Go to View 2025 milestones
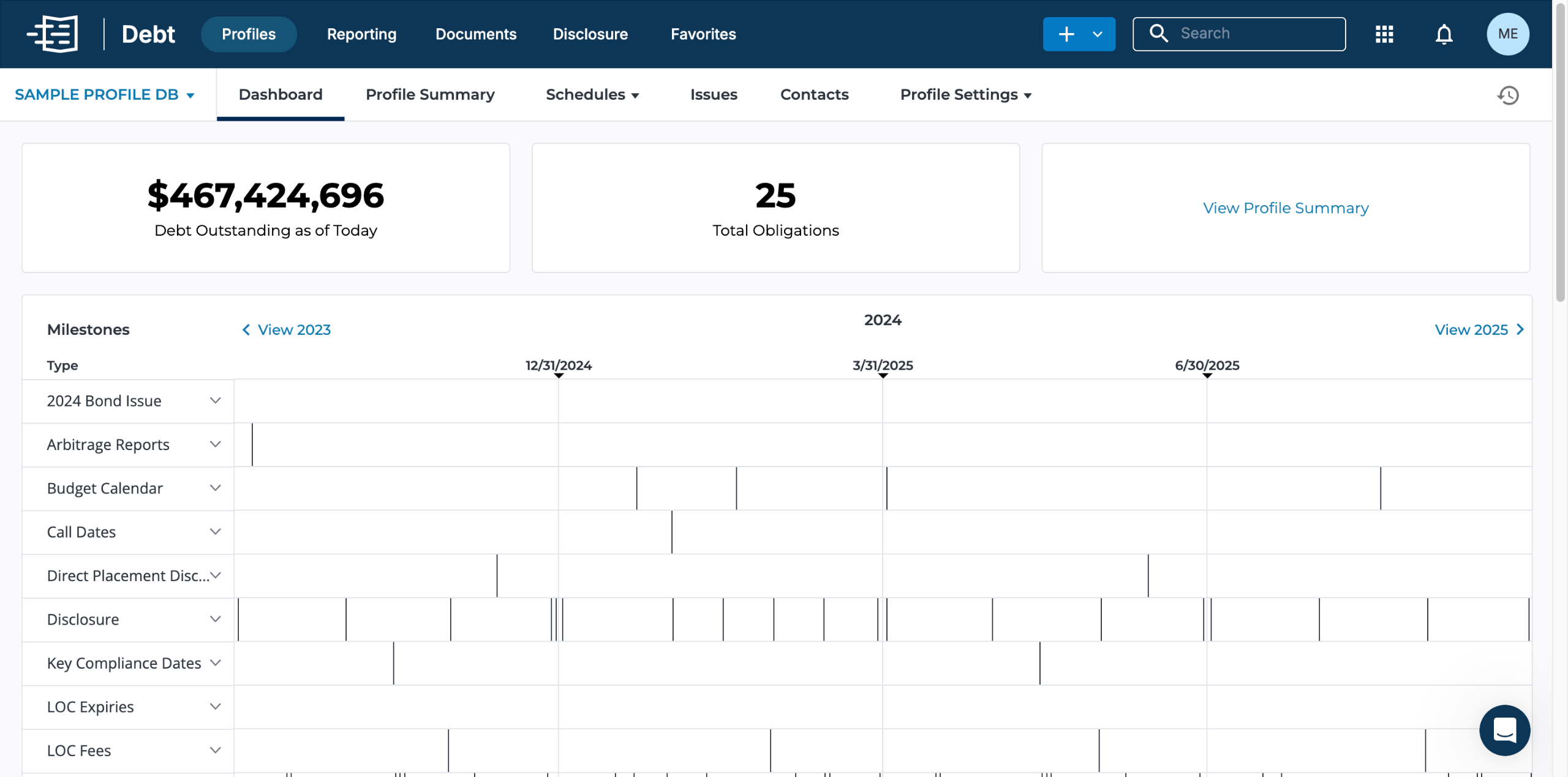Viewport: 1568px width, 777px height. 1479,329
